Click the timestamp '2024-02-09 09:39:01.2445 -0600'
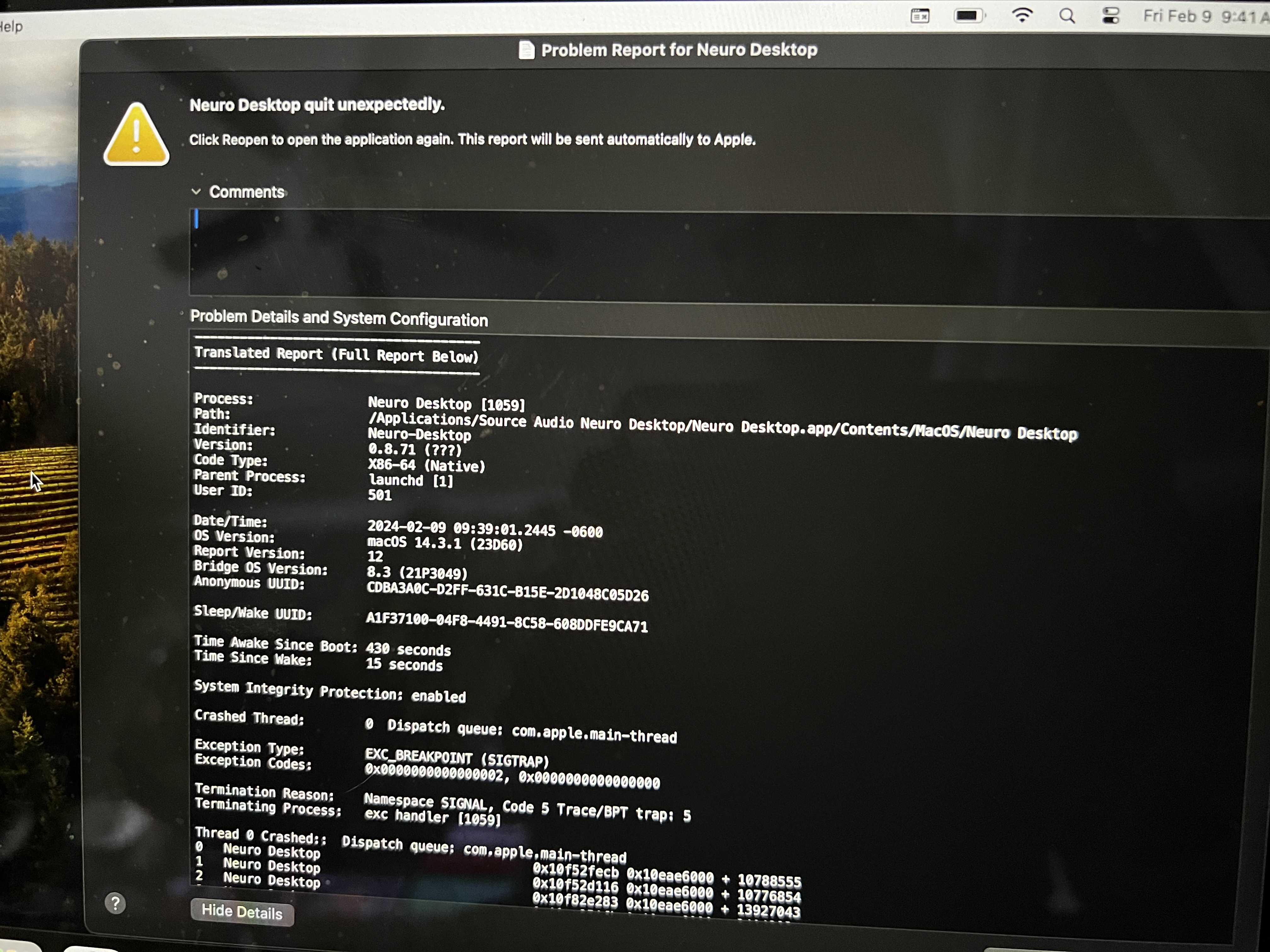Screen dimensions: 1270x952 [x=484, y=529]
